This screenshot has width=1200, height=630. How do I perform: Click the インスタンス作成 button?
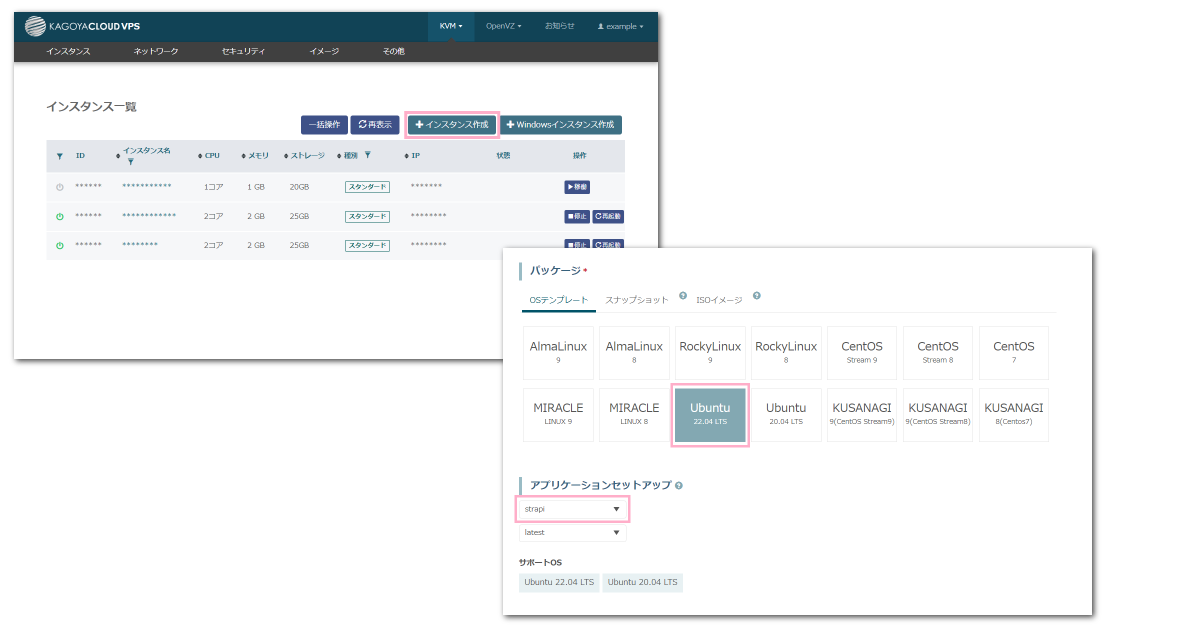tap(452, 125)
